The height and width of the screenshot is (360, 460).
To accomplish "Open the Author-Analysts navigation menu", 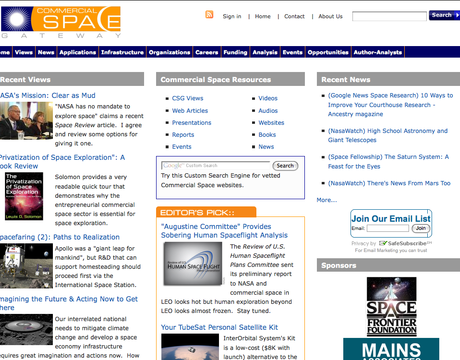I will 378,52.
